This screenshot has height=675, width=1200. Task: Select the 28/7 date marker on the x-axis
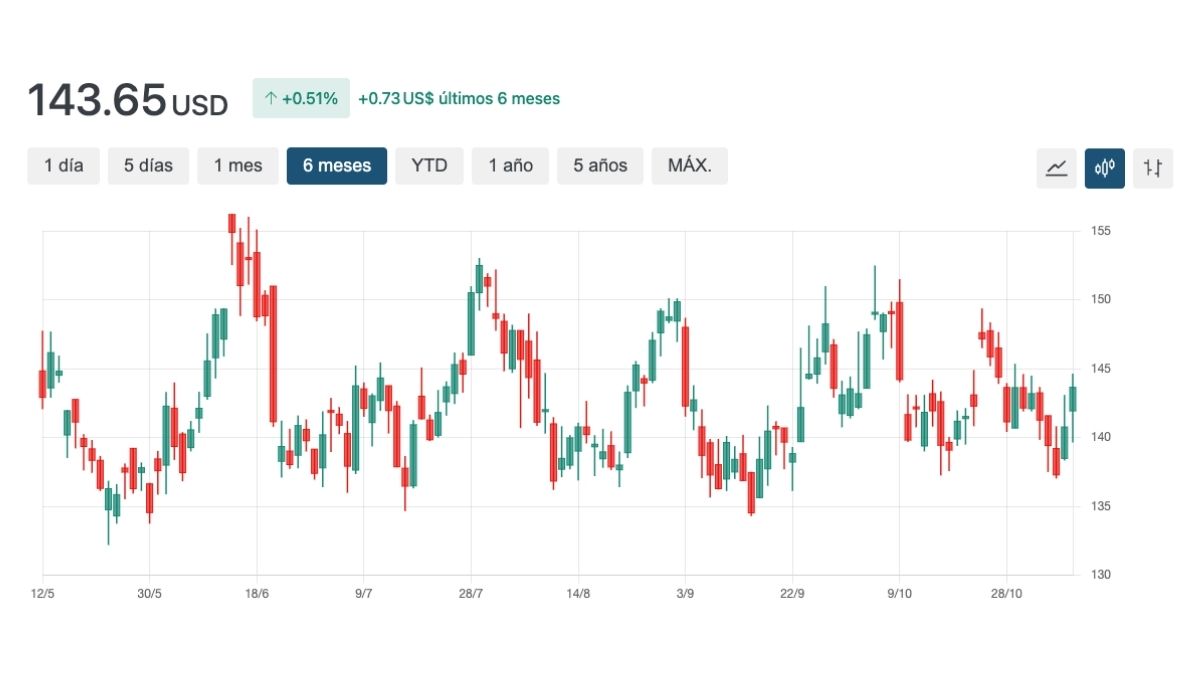(471, 593)
